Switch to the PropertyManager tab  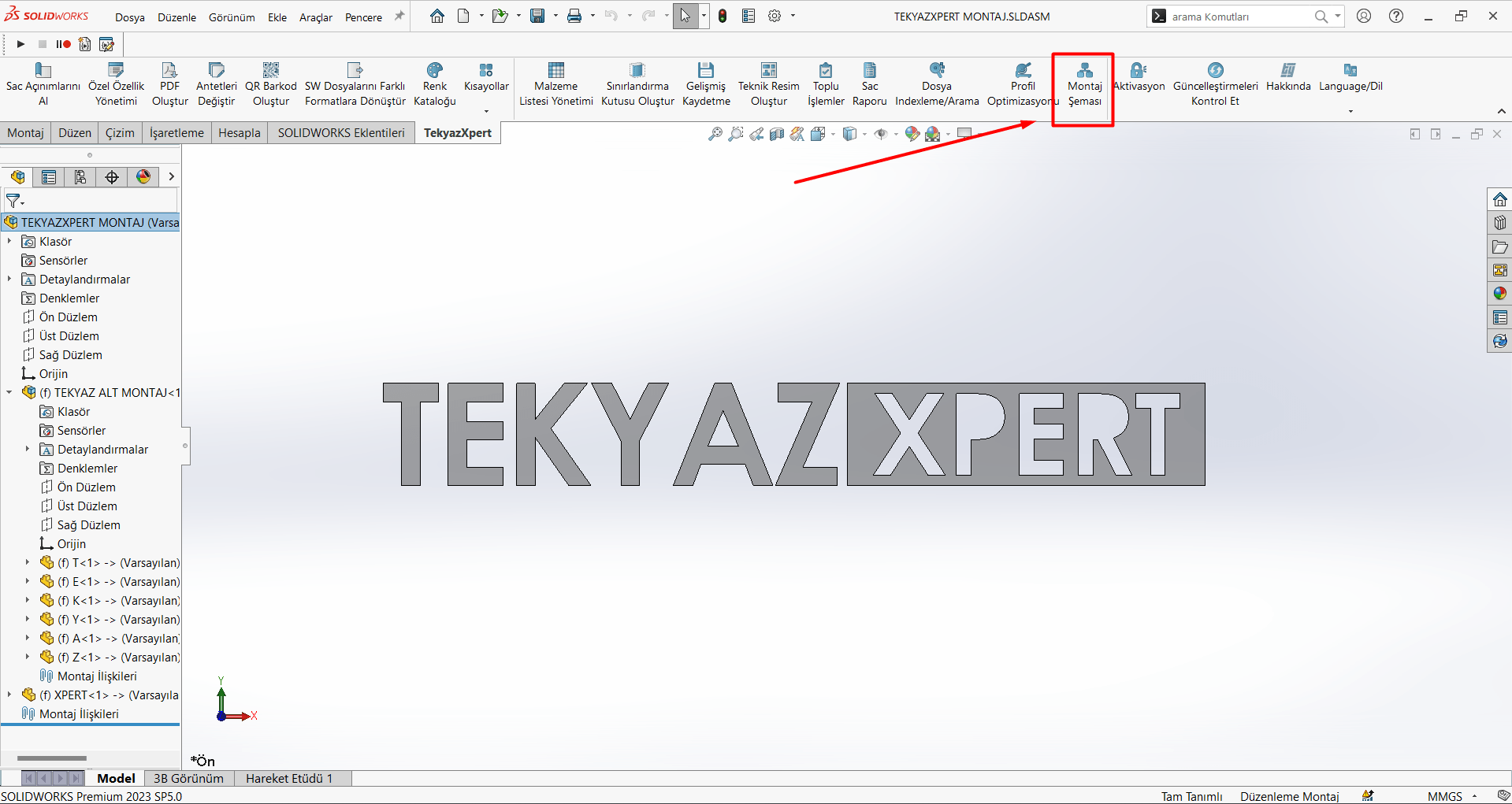(49, 176)
